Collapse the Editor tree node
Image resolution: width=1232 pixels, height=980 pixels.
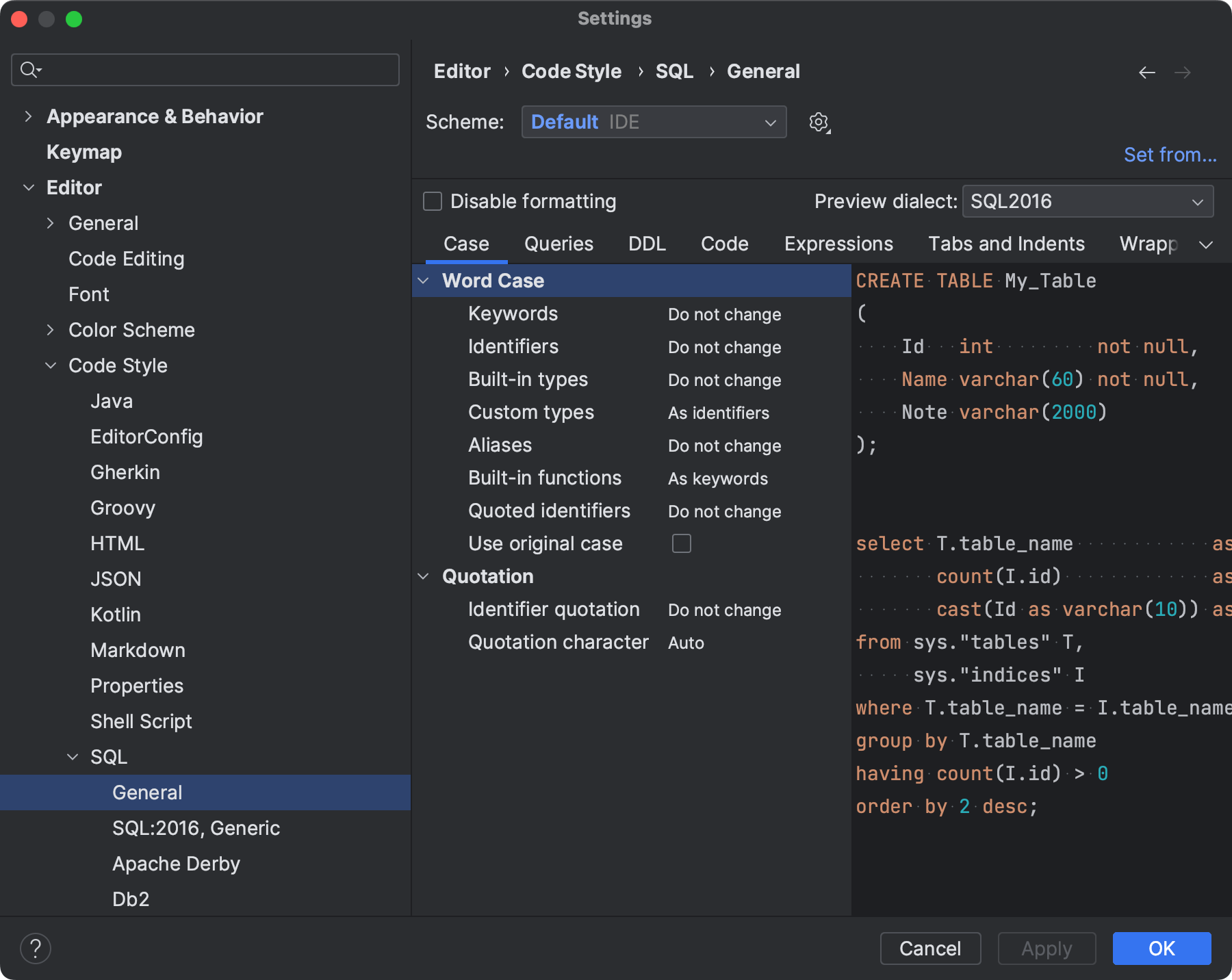coord(29,187)
